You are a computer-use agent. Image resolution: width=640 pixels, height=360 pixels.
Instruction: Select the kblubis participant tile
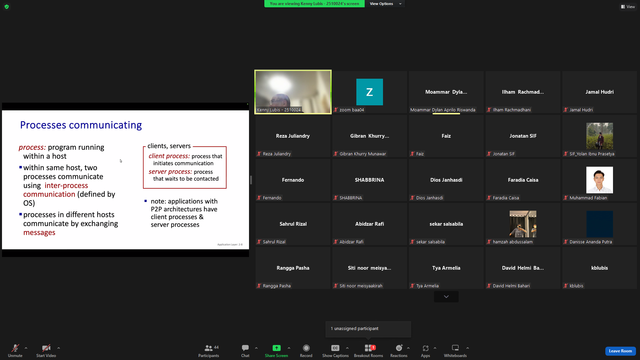(x=599, y=268)
